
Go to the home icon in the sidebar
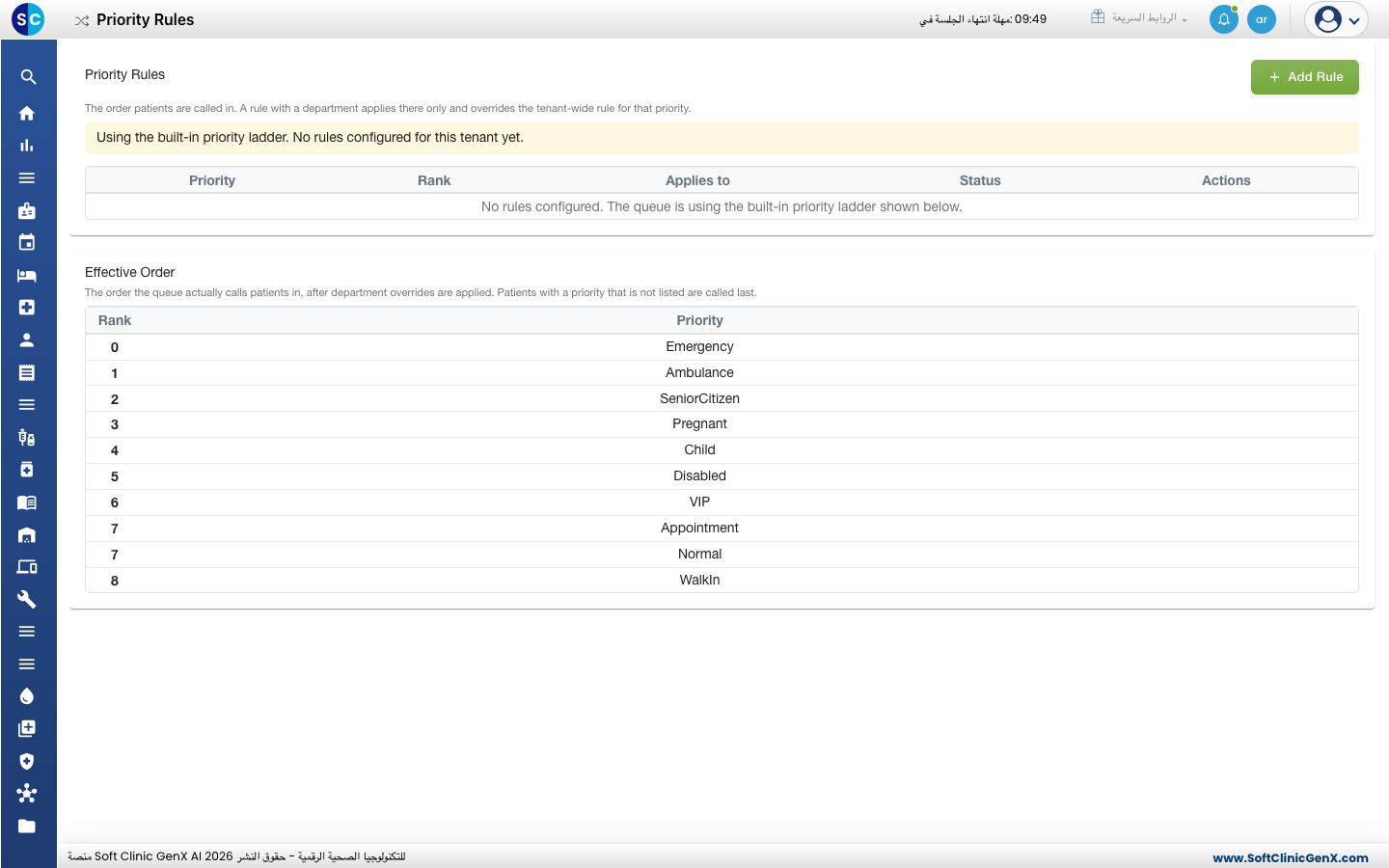[x=27, y=113]
